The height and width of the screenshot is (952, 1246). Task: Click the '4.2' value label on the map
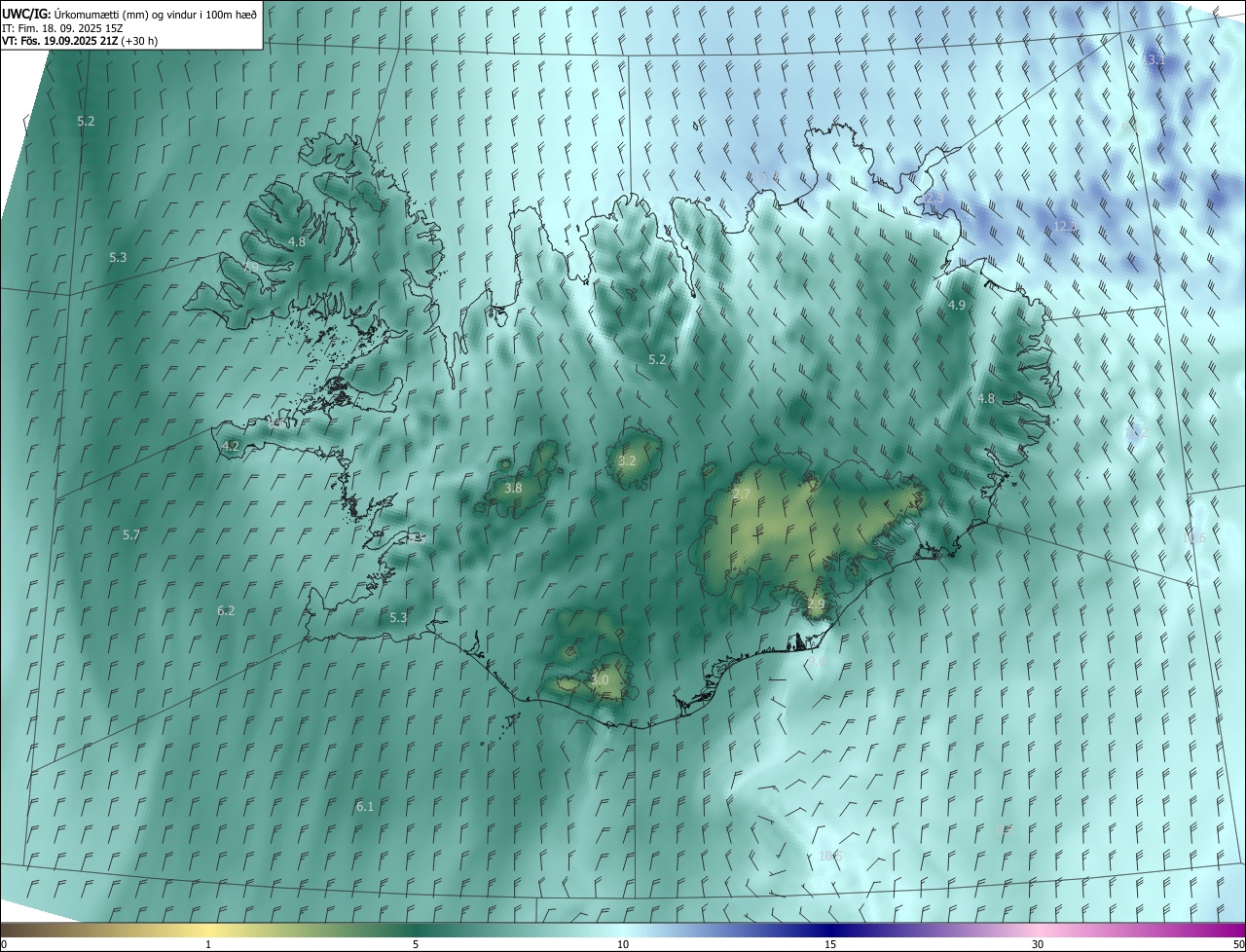[231, 446]
